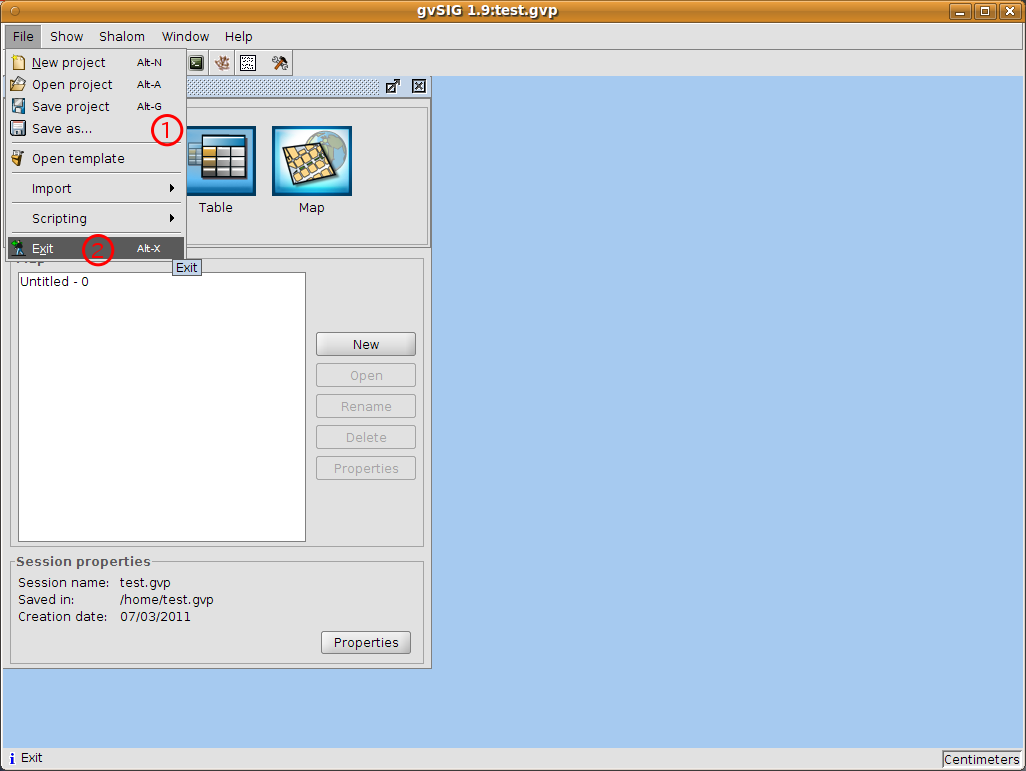Viewport: 1026px width, 771px height.
Task: Maximize the Project Manager panel
Action: (393, 86)
